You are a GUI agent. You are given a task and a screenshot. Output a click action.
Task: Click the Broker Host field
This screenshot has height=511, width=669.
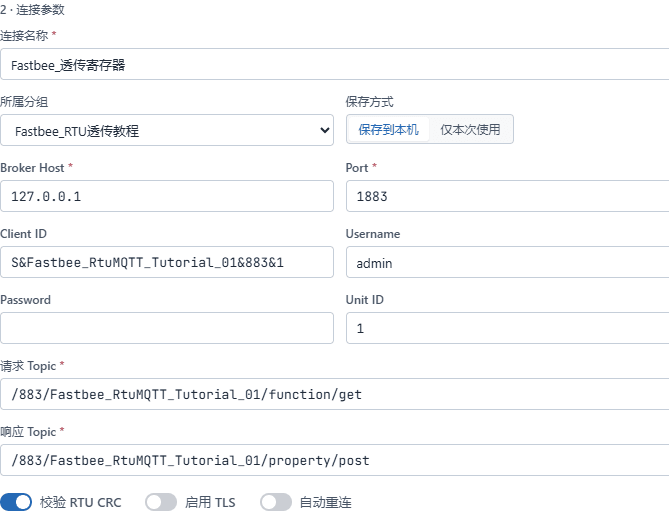click(167, 196)
